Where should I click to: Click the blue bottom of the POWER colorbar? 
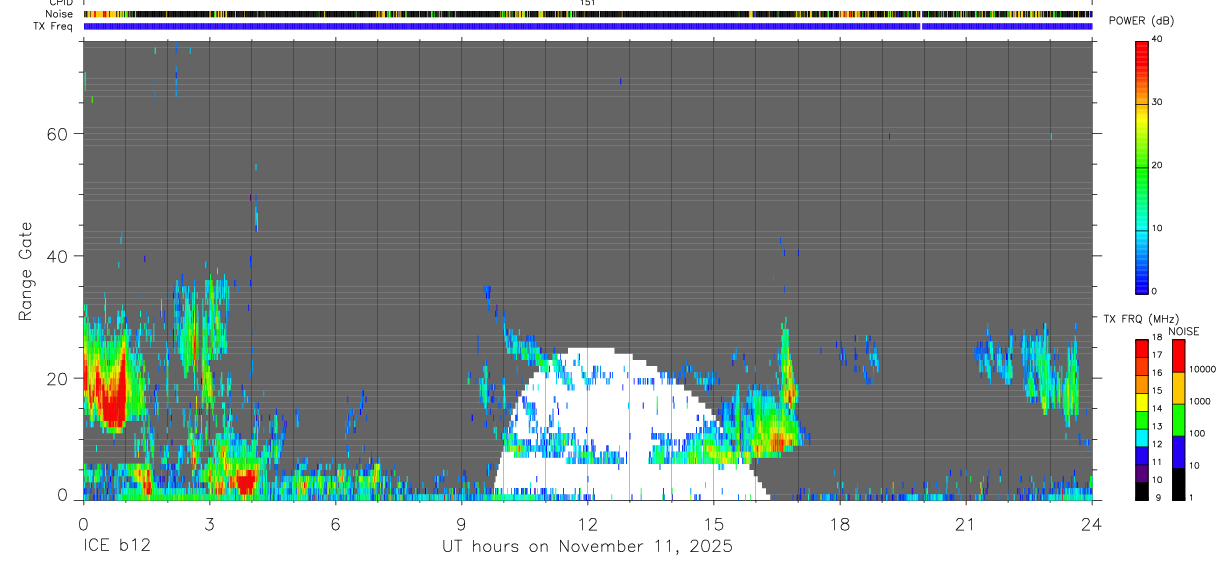point(1141,280)
